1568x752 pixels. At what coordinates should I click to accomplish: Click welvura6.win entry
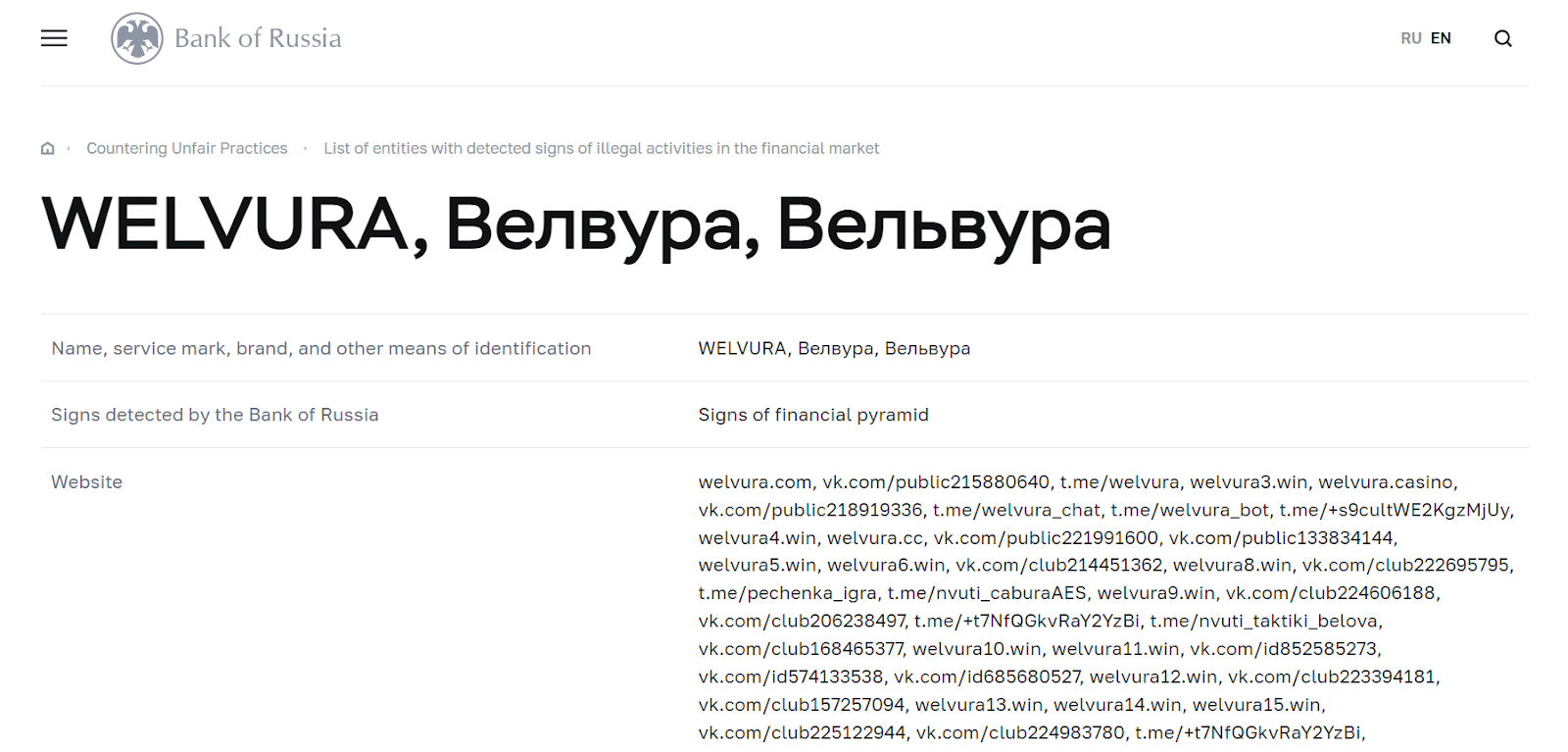tap(886, 565)
